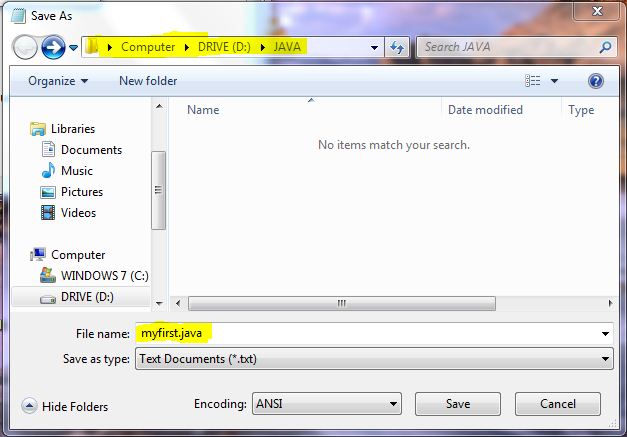The height and width of the screenshot is (437, 627).
Task: Click the navigation pane vertical scrollbar thumb
Action: pyautogui.click(x=158, y=190)
